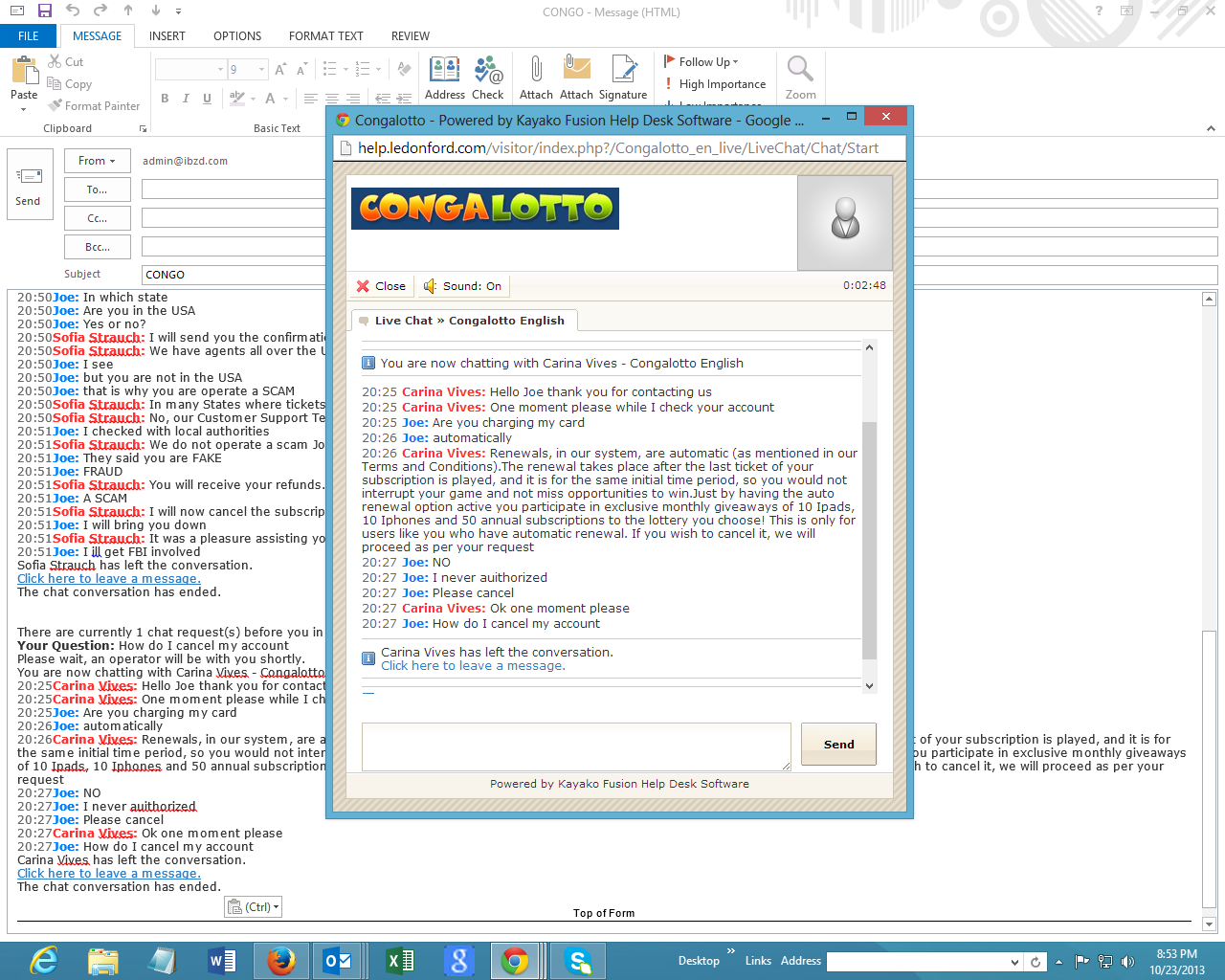Open the FILE tab
The width and height of the screenshot is (1225, 980).
(x=29, y=36)
